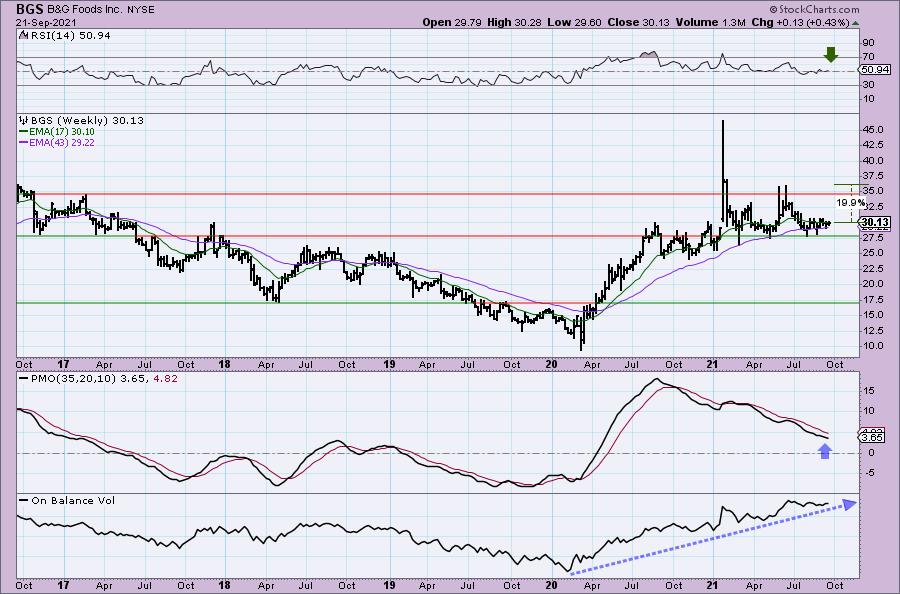Select the B&G Foods Inc. company name
The image size is (900, 594).
point(85,9)
